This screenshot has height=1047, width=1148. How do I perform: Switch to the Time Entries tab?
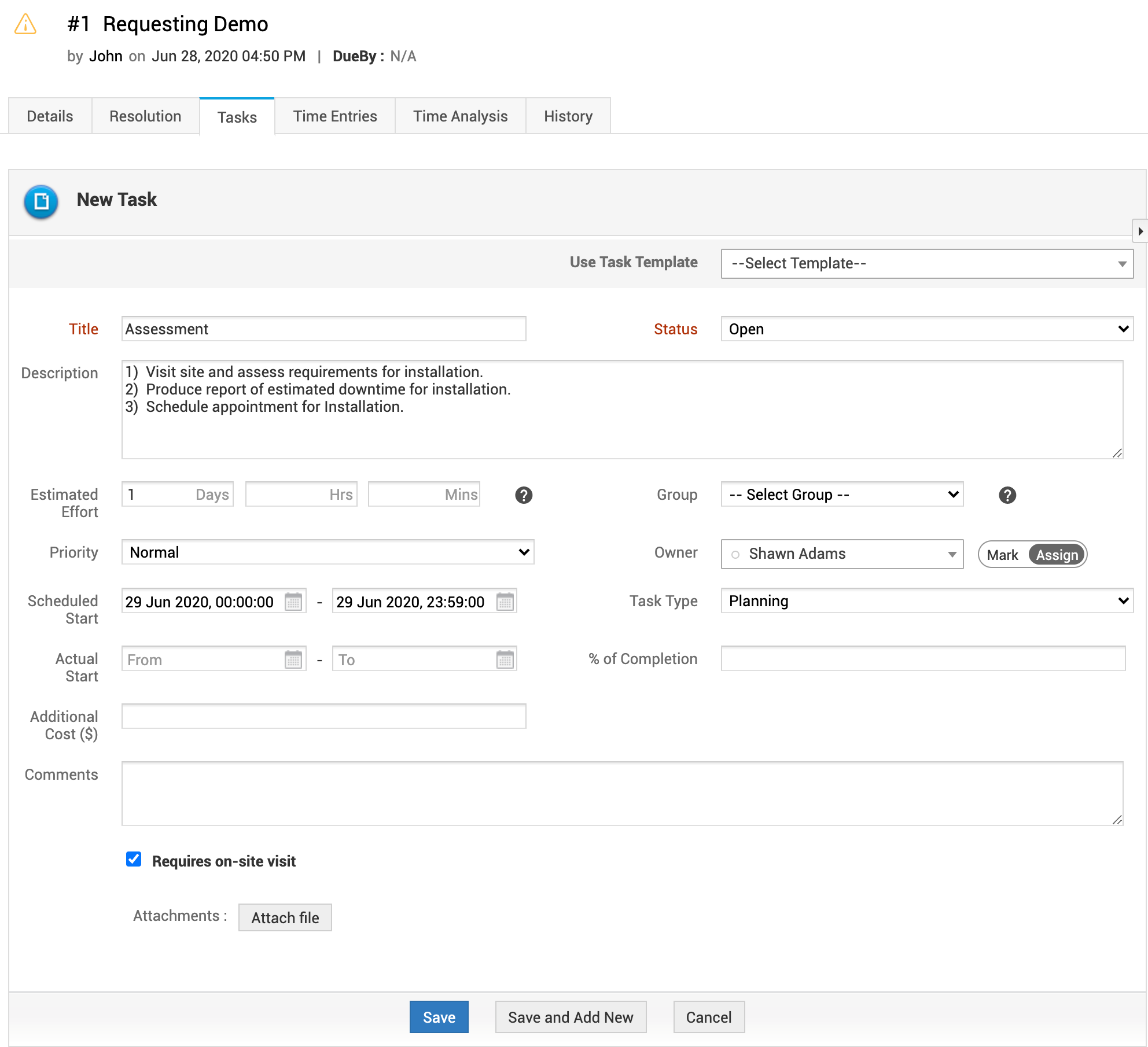pyautogui.click(x=334, y=116)
